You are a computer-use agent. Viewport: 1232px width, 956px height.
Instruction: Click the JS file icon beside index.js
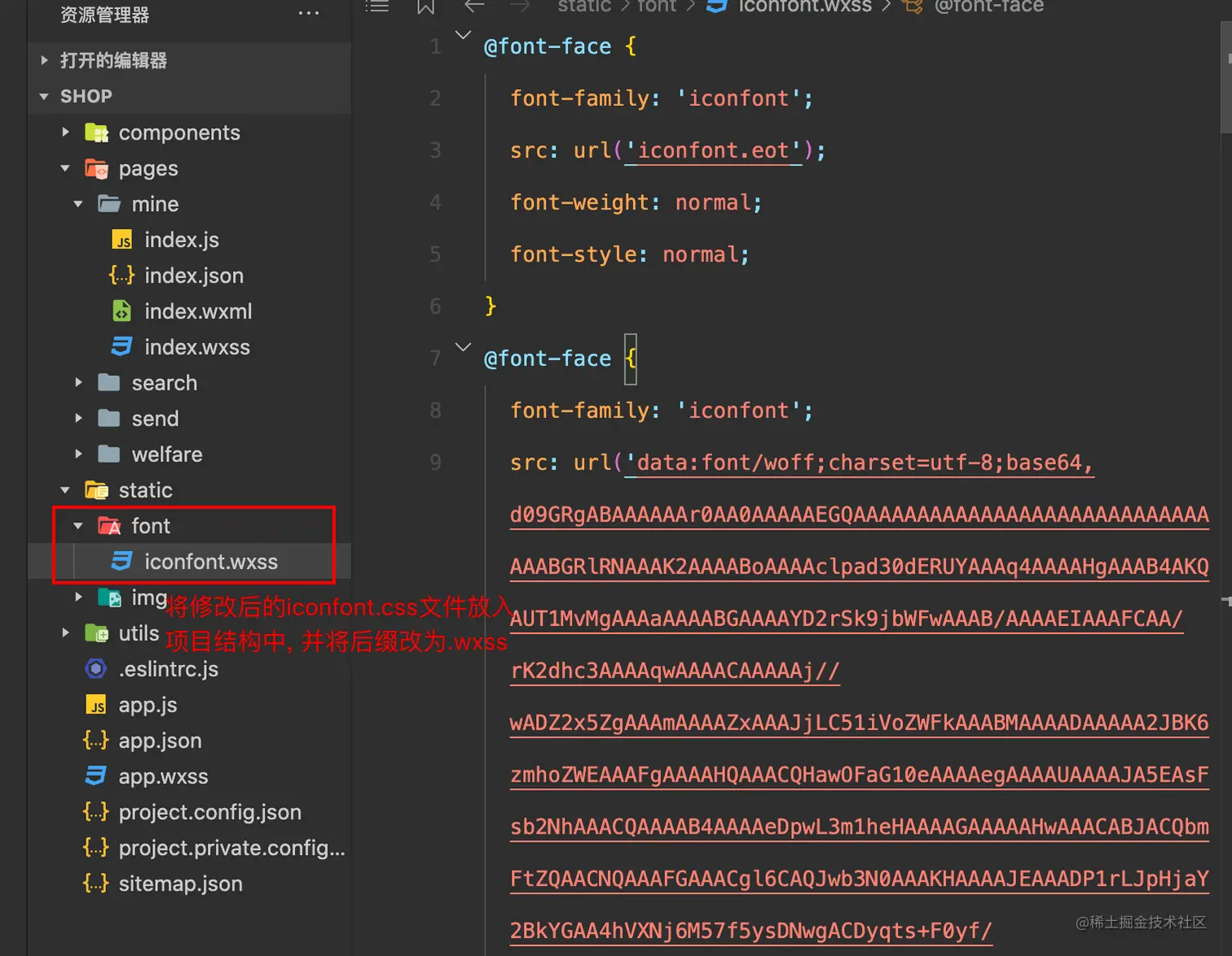pyautogui.click(x=122, y=240)
